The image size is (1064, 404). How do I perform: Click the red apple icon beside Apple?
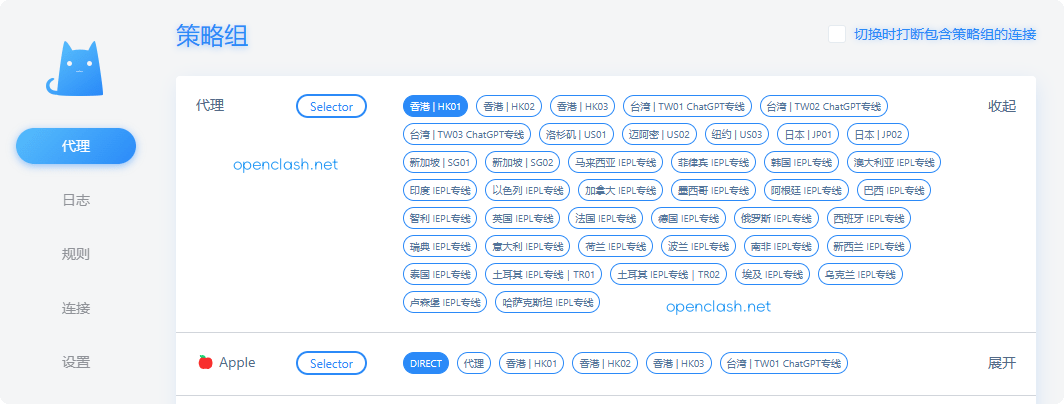pos(205,362)
